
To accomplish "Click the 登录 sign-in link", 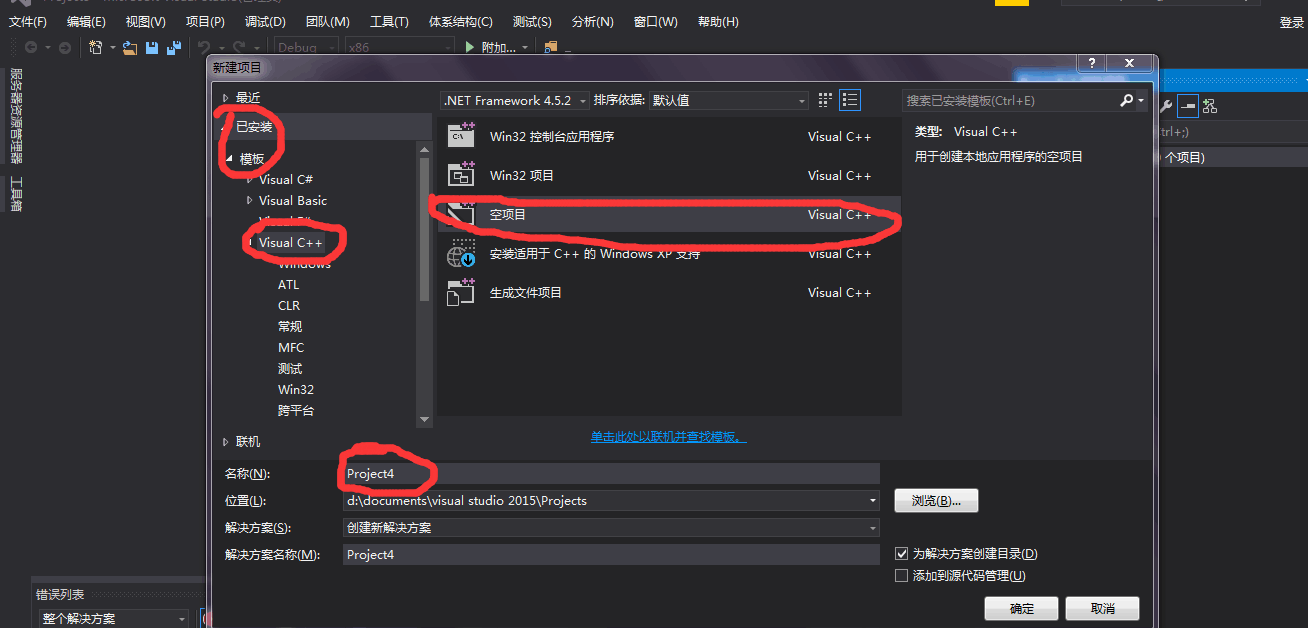I will click(1292, 22).
